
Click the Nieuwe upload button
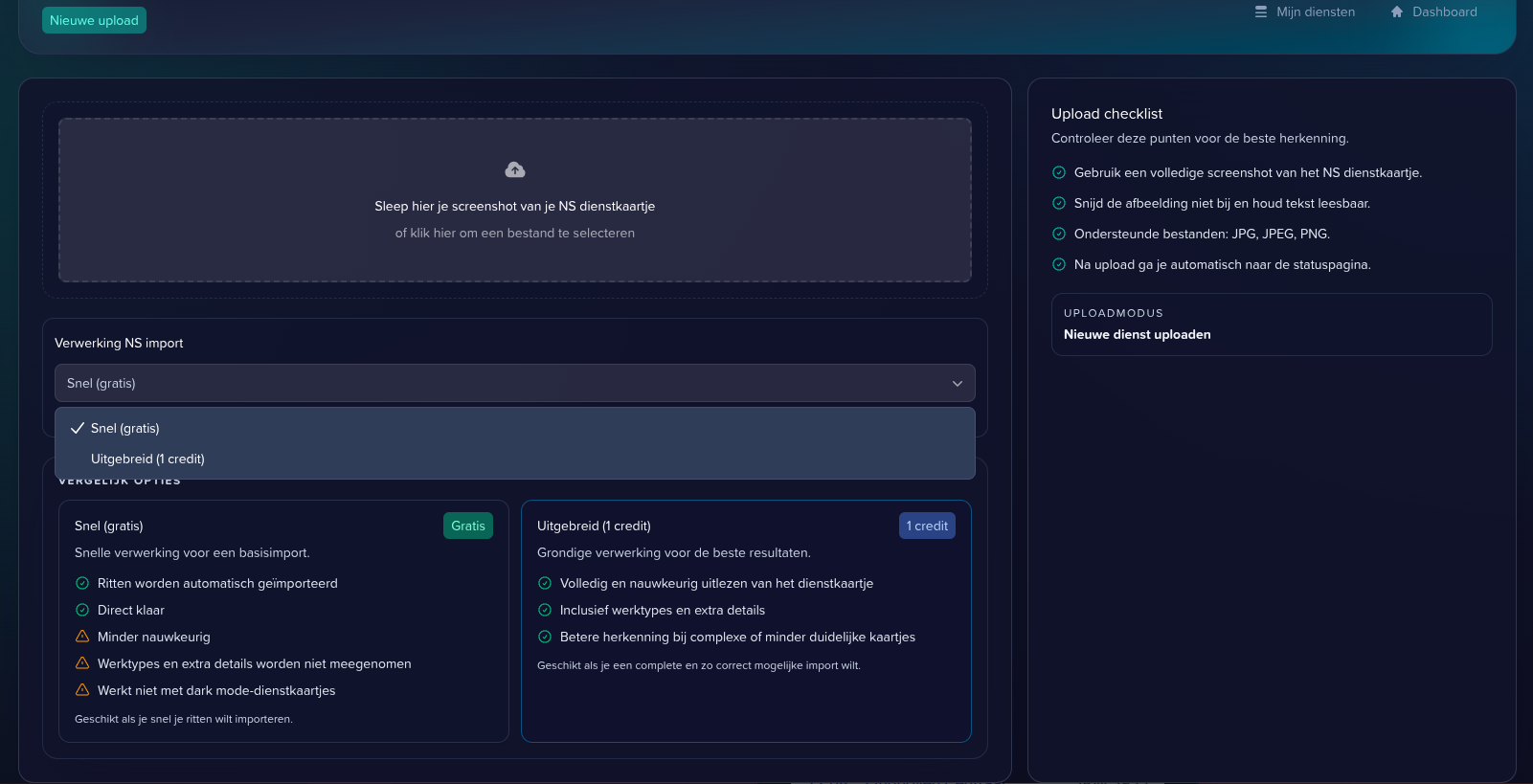click(94, 20)
